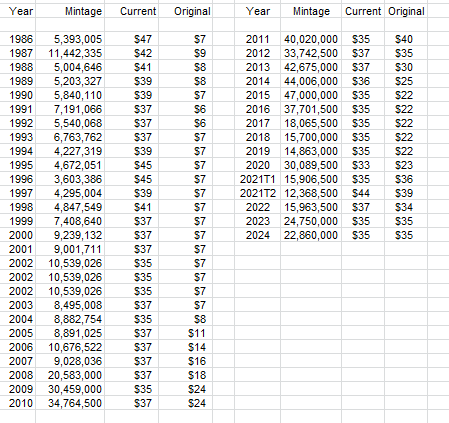Screen dimensions: 449x423
Task: Click mintage 37,701,500 for 2016
Action: [x=311, y=109]
